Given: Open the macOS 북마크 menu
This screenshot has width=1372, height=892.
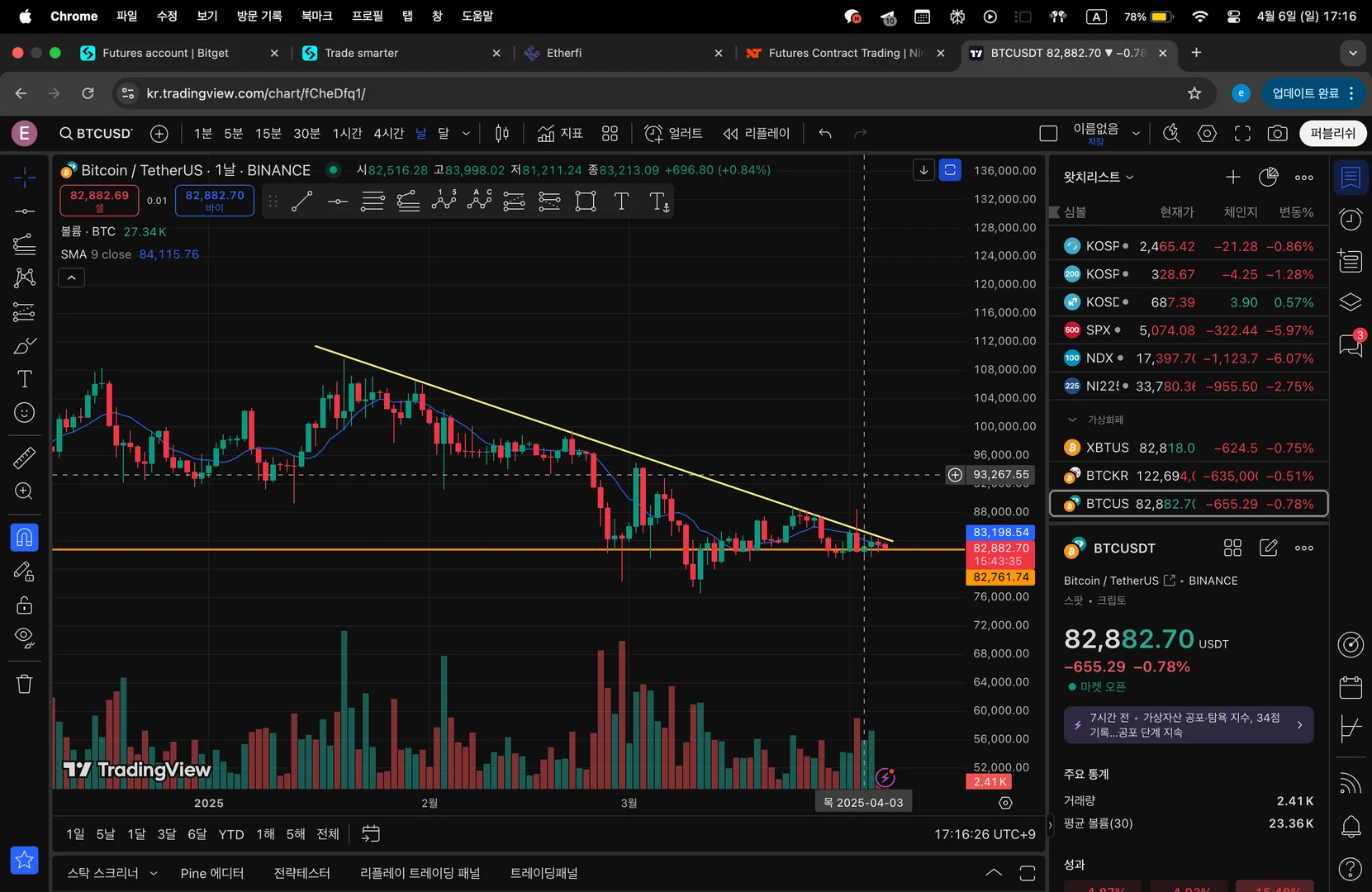Looking at the screenshot, I should tap(317, 16).
